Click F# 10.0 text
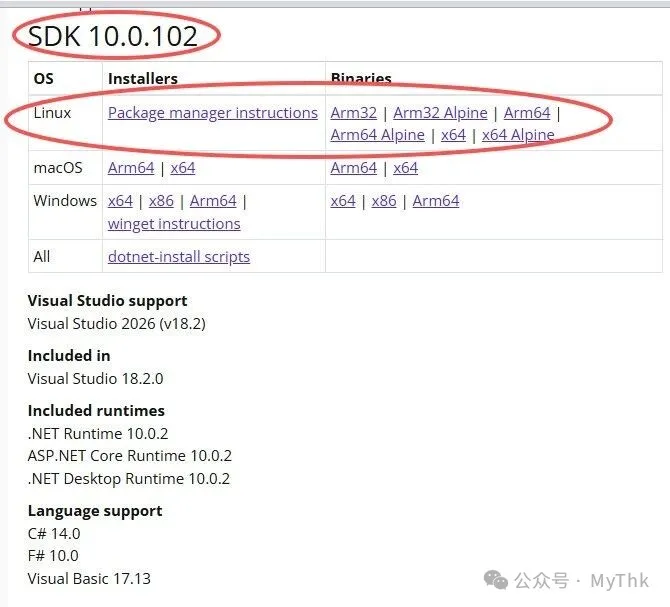Viewport: 670px width, 607px height. coord(53,556)
